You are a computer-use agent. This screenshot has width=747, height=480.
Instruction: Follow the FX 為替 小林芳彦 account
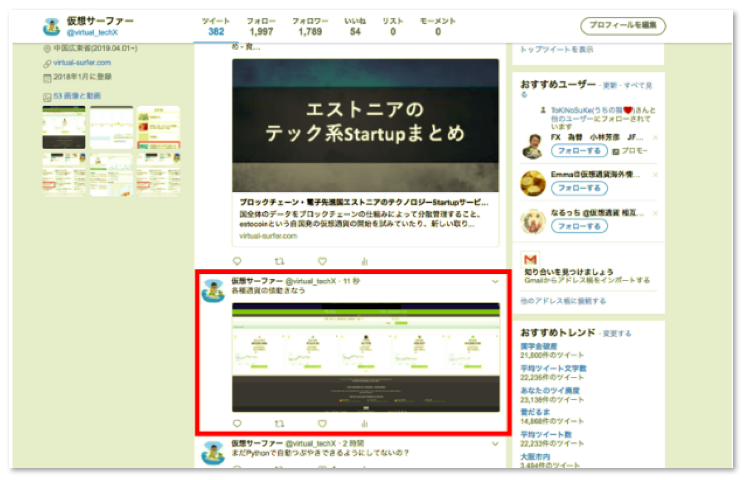pyautogui.click(x=579, y=151)
